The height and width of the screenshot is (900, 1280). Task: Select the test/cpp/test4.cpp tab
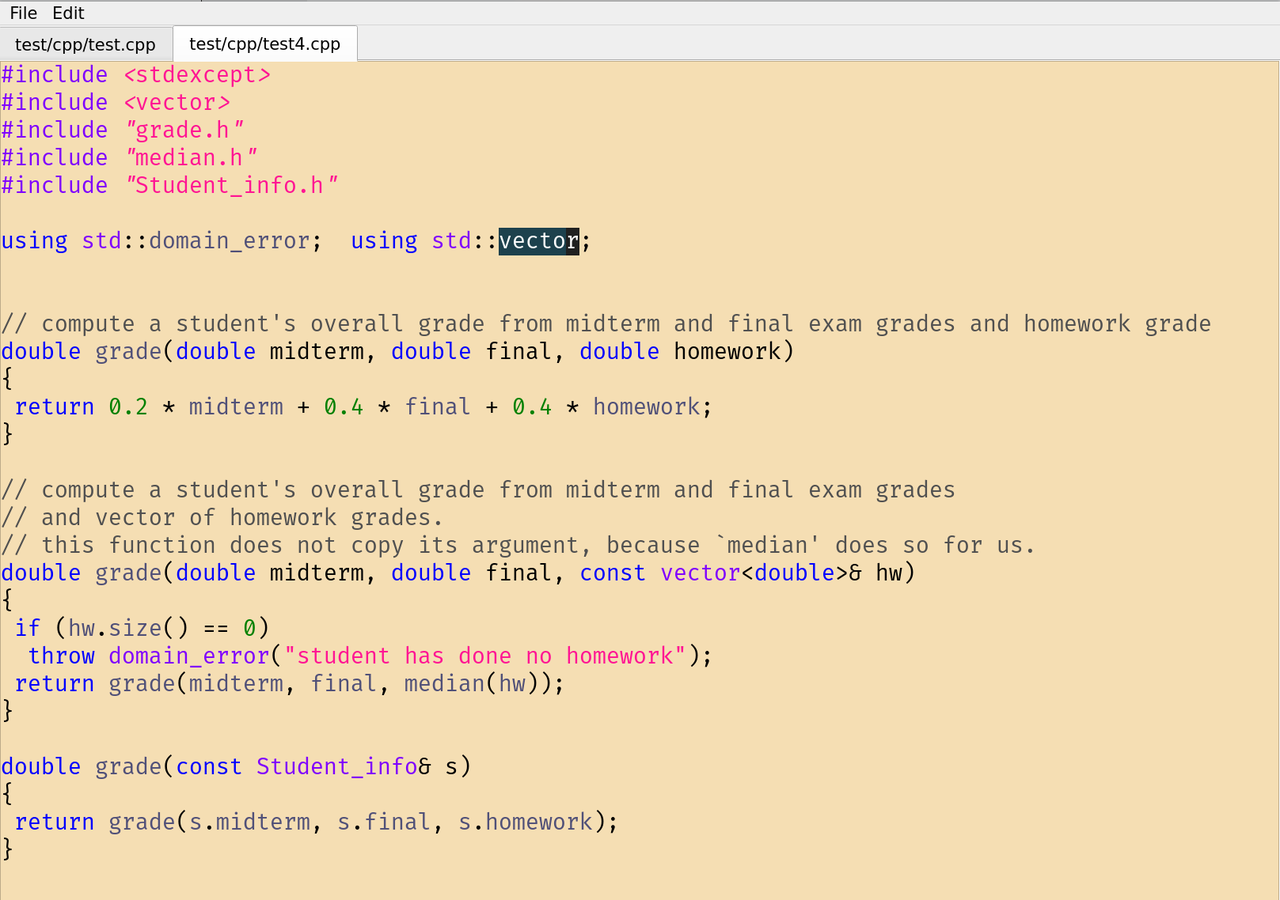[265, 44]
